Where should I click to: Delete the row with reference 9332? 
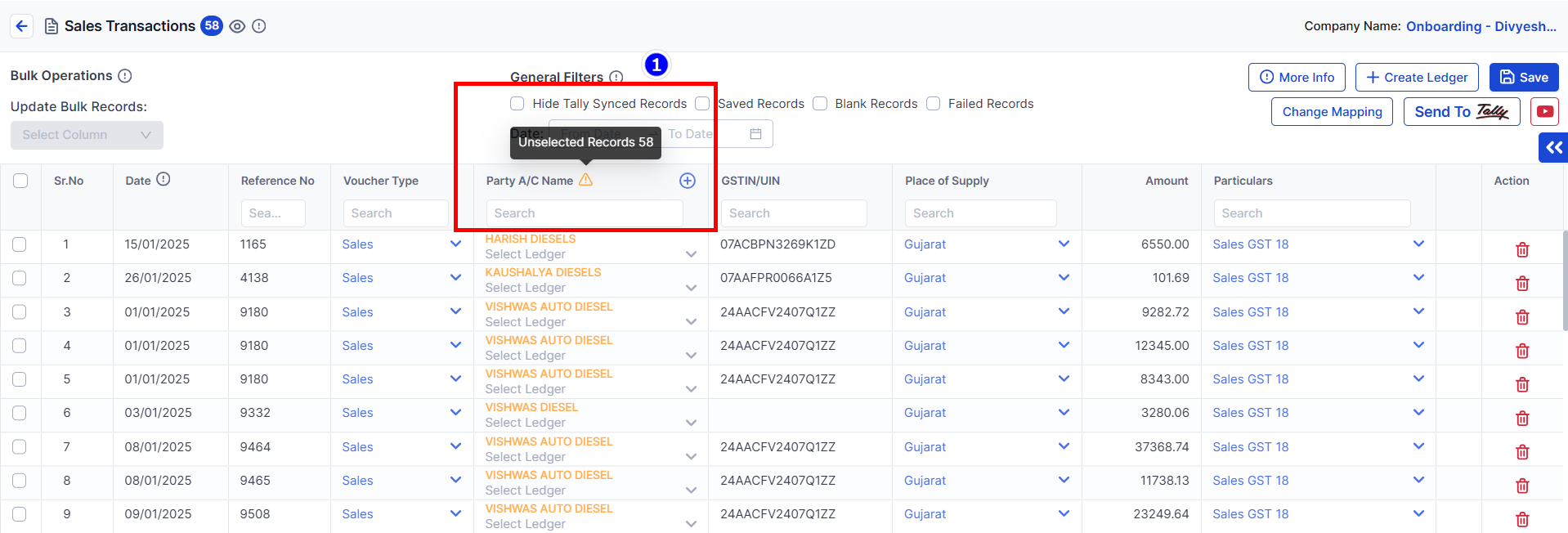[x=1522, y=418]
